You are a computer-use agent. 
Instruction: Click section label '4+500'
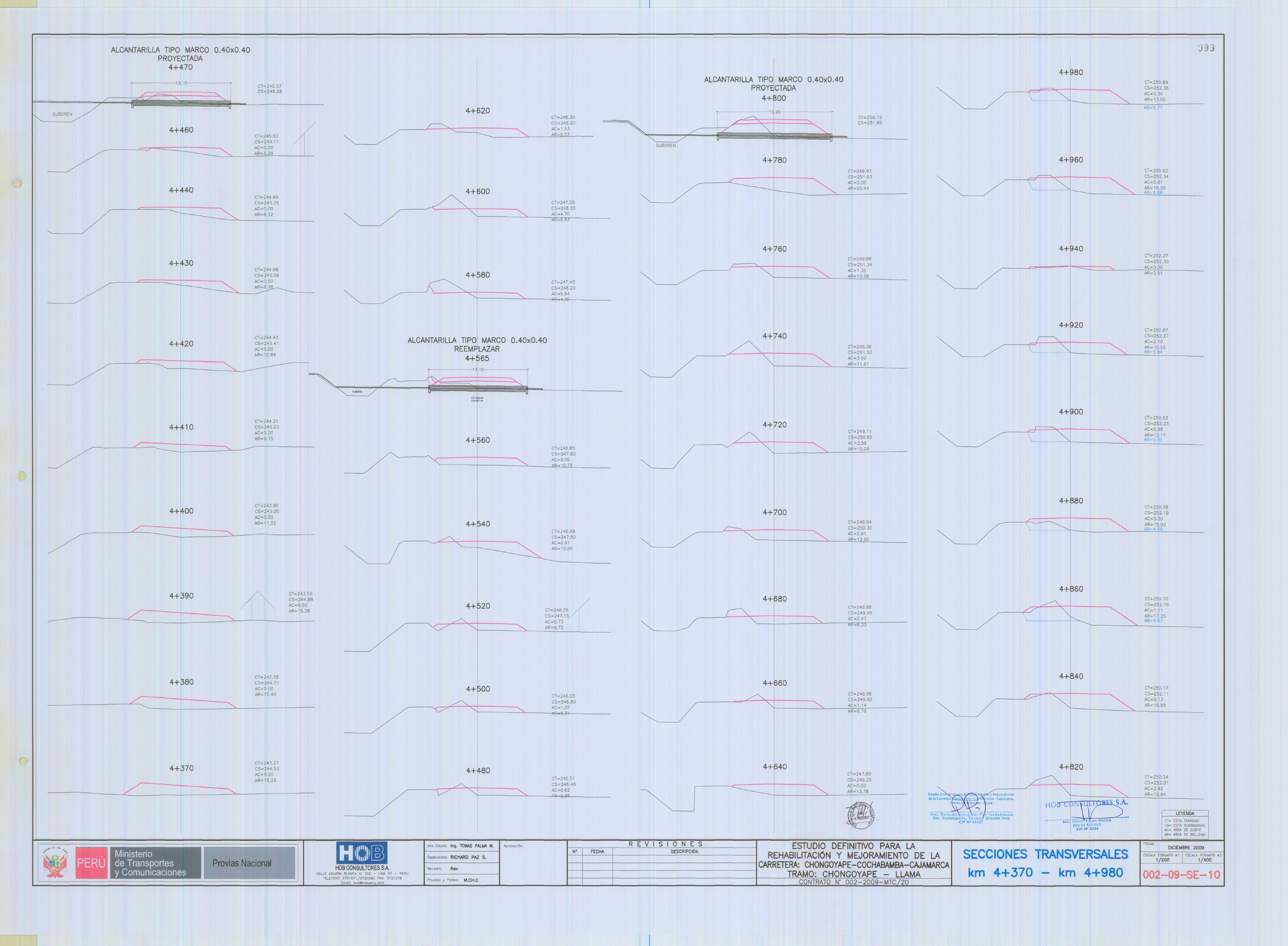tap(478, 689)
